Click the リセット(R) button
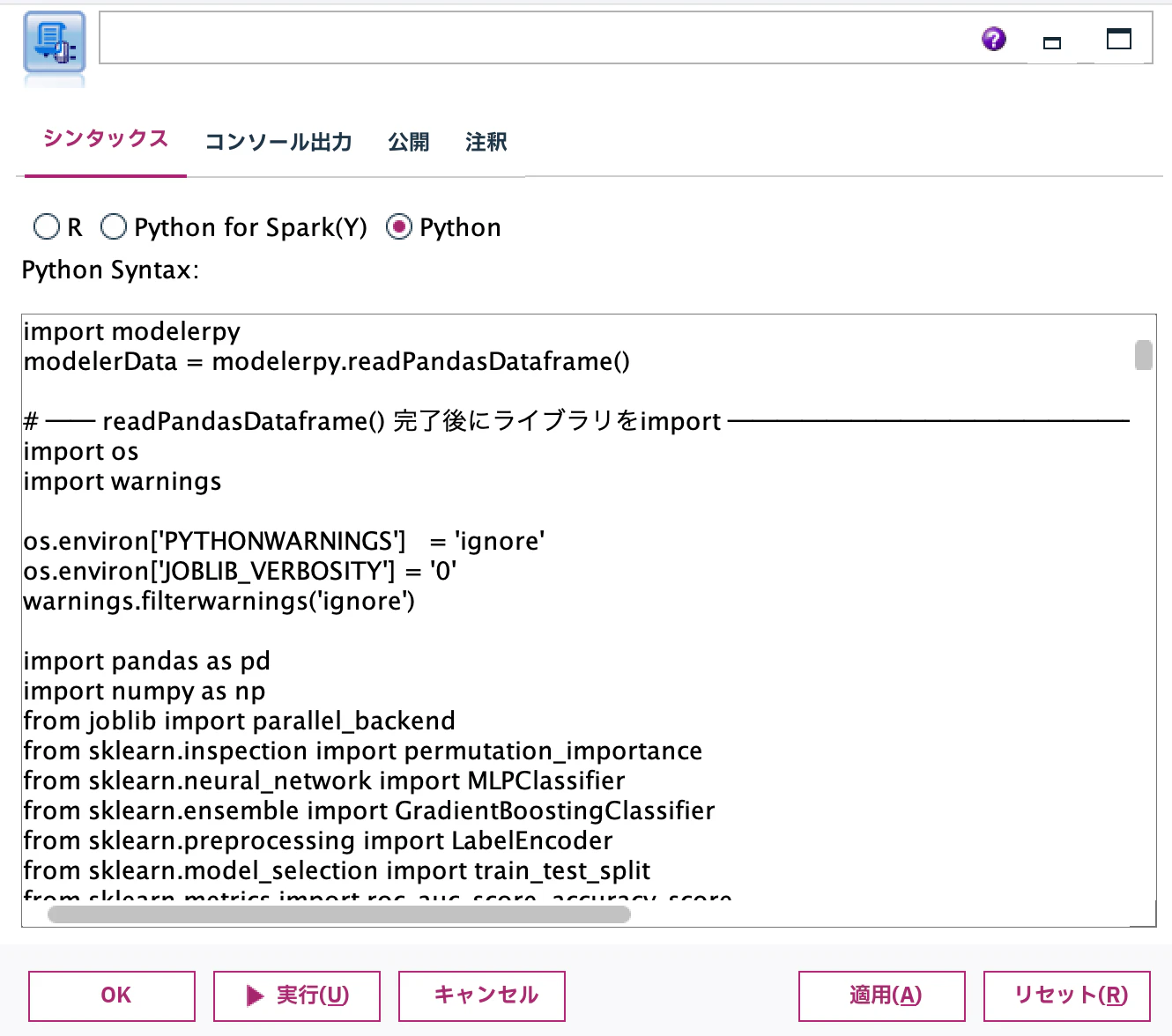This screenshot has height=1036, width=1172. (1067, 995)
